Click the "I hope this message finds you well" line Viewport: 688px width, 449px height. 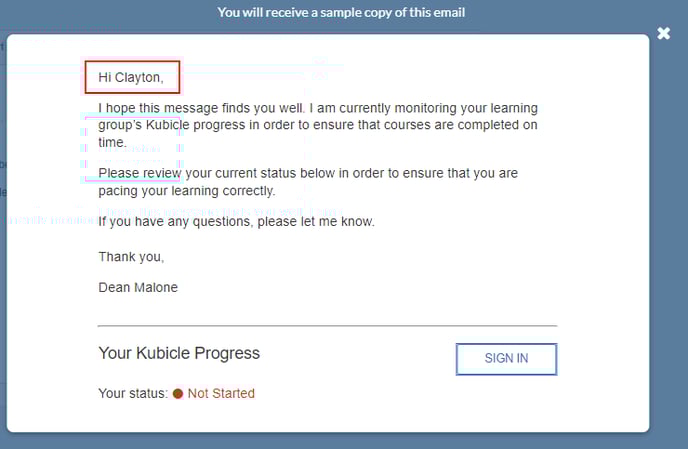tap(318, 108)
